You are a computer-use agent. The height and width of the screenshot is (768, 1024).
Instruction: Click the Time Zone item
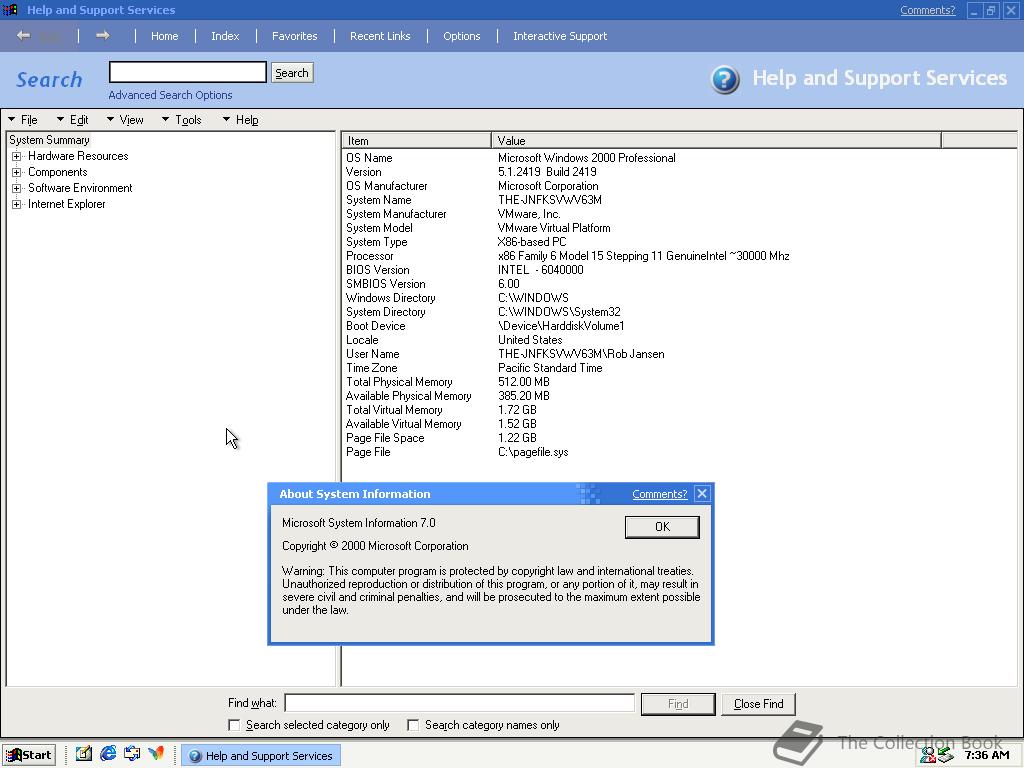coord(372,368)
